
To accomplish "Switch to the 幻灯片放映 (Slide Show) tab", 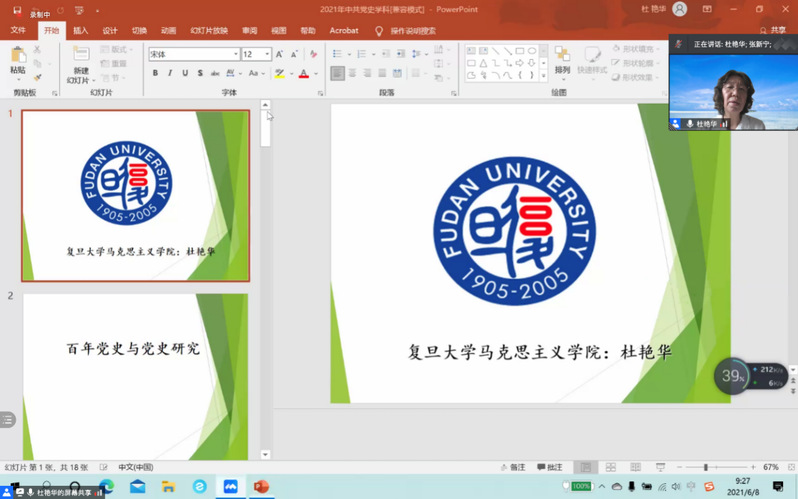I will (208, 31).
